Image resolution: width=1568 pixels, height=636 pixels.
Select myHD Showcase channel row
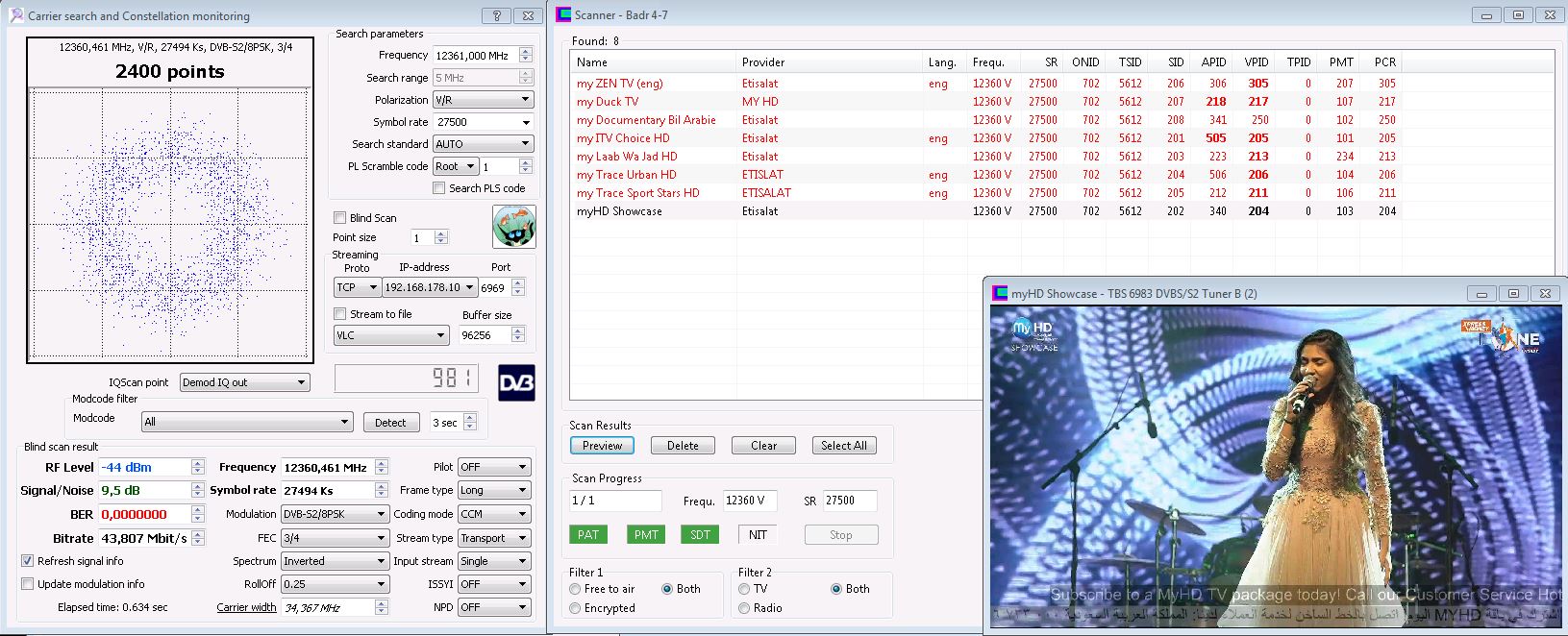click(984, 211)
